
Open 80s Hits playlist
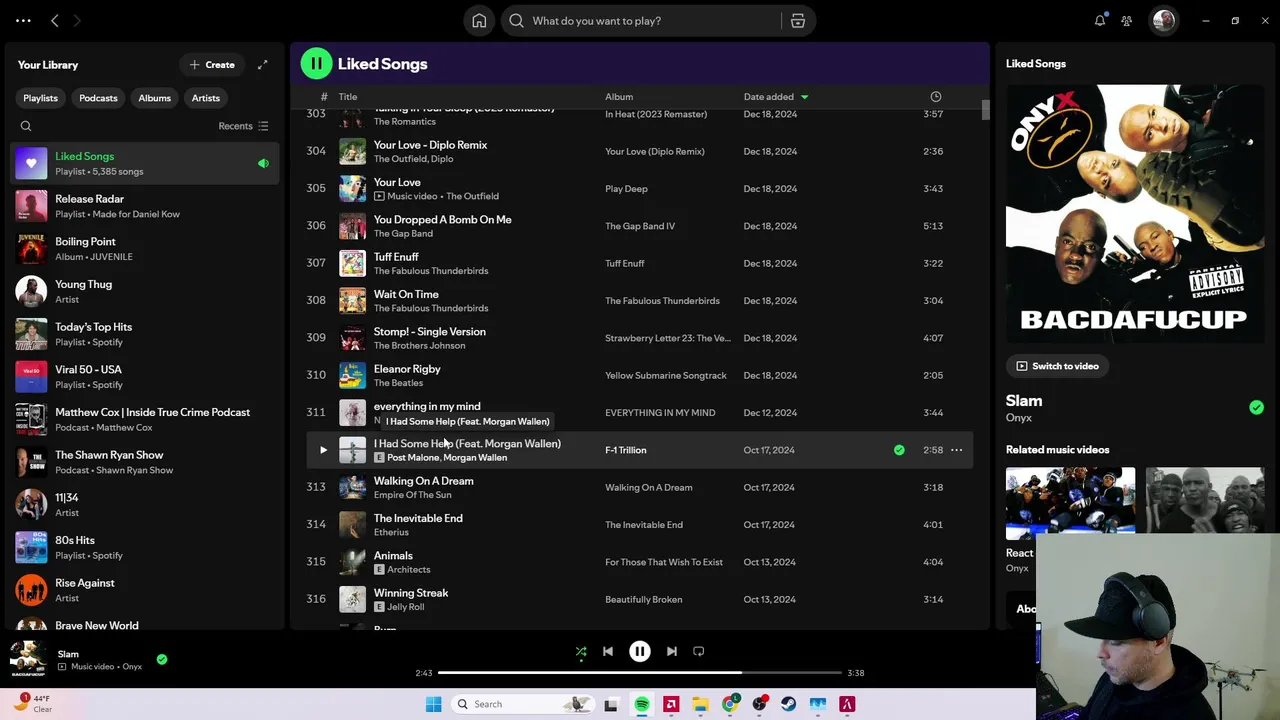click(145, 547)
